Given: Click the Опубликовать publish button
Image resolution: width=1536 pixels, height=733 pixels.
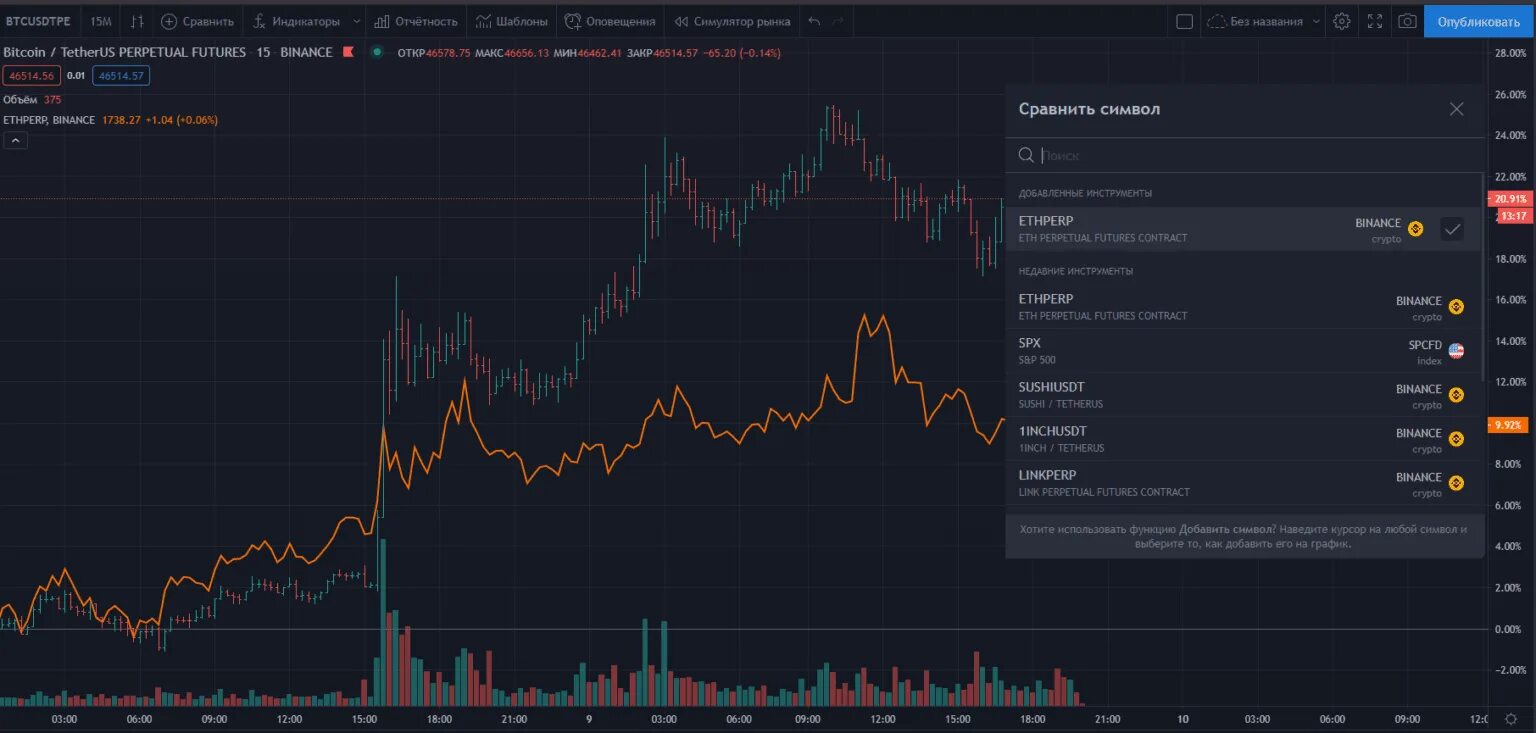Looking at the screenshot, I should point(1478,21).
